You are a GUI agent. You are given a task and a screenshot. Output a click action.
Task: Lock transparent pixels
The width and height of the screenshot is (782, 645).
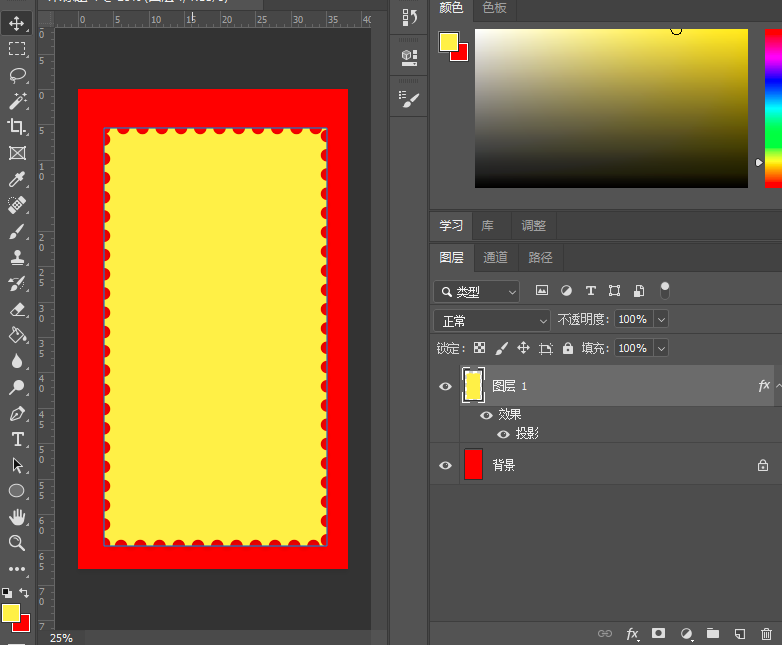[479, 348]
